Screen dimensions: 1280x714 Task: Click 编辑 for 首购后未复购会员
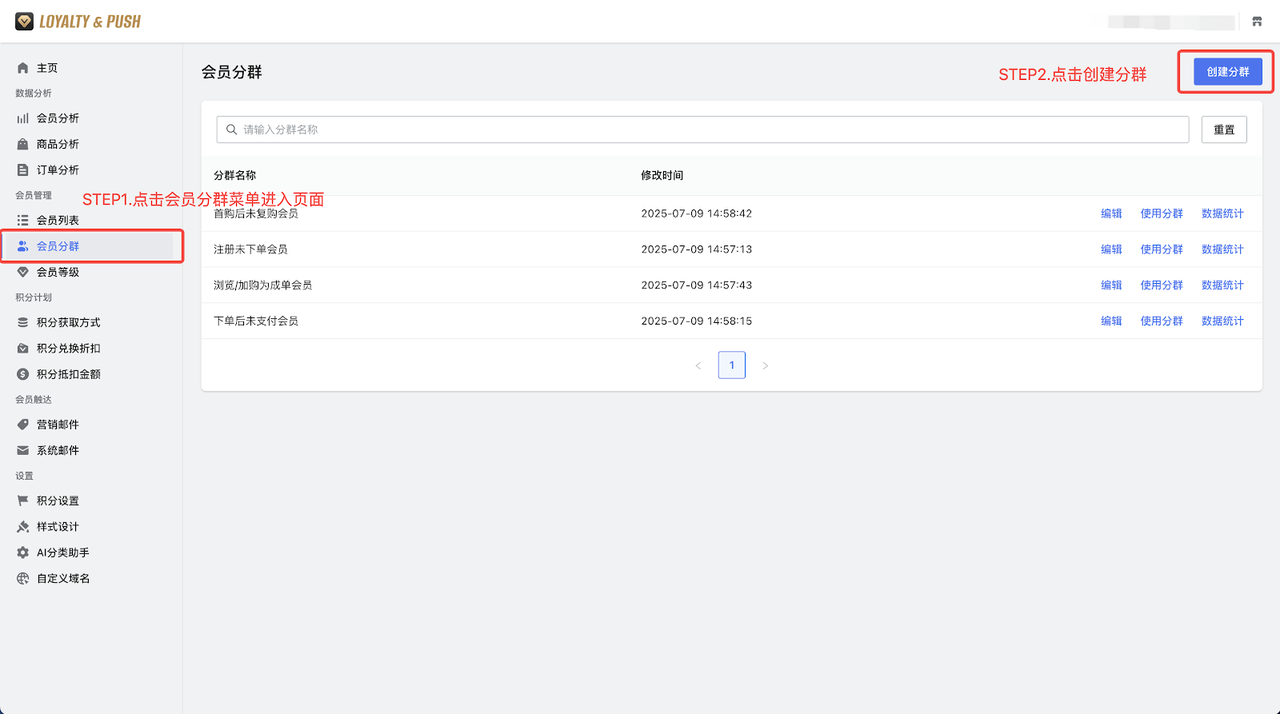point(1111,213)
